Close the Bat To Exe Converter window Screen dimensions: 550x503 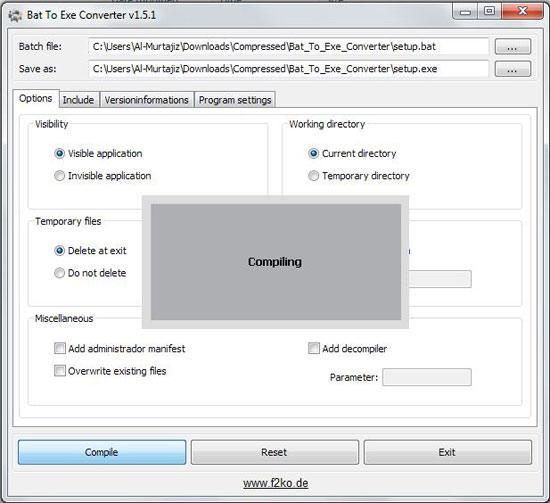pyautogui.click(x=522, y=11)
